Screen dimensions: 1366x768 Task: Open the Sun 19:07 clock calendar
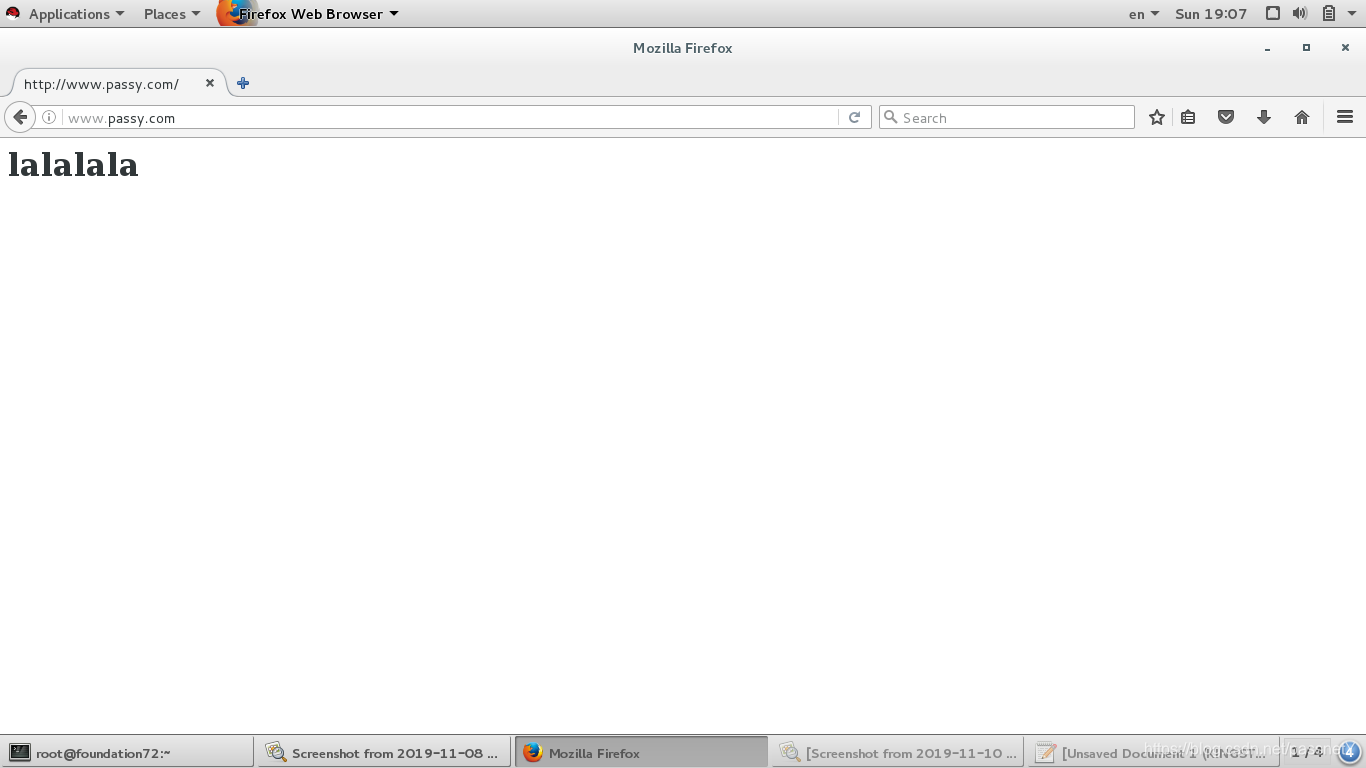pos(1211,14)
